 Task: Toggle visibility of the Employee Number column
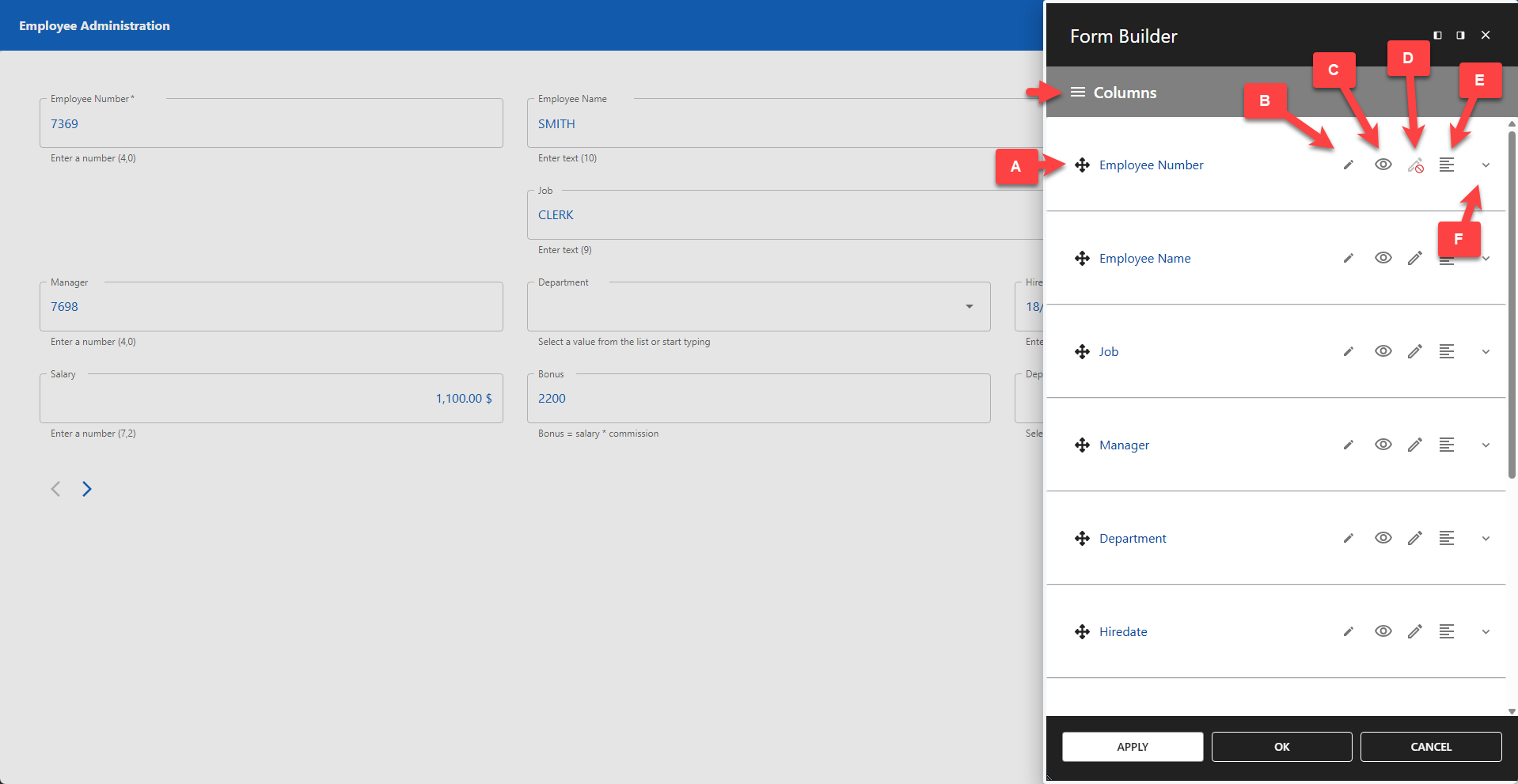1383,165
